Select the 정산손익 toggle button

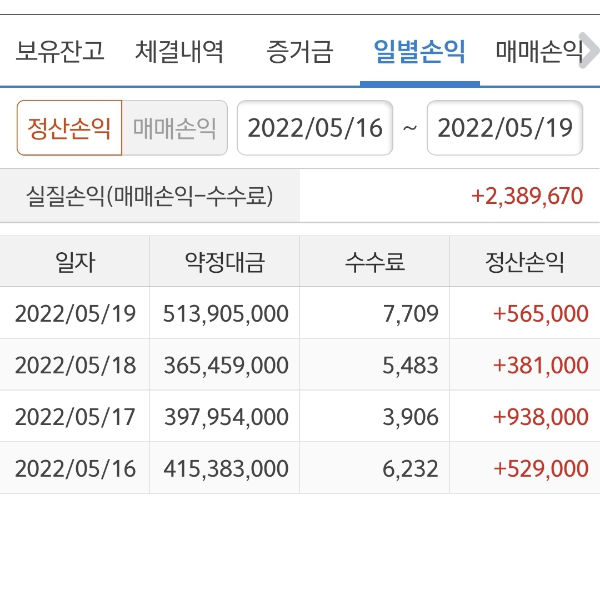click(x=69, y=128)
